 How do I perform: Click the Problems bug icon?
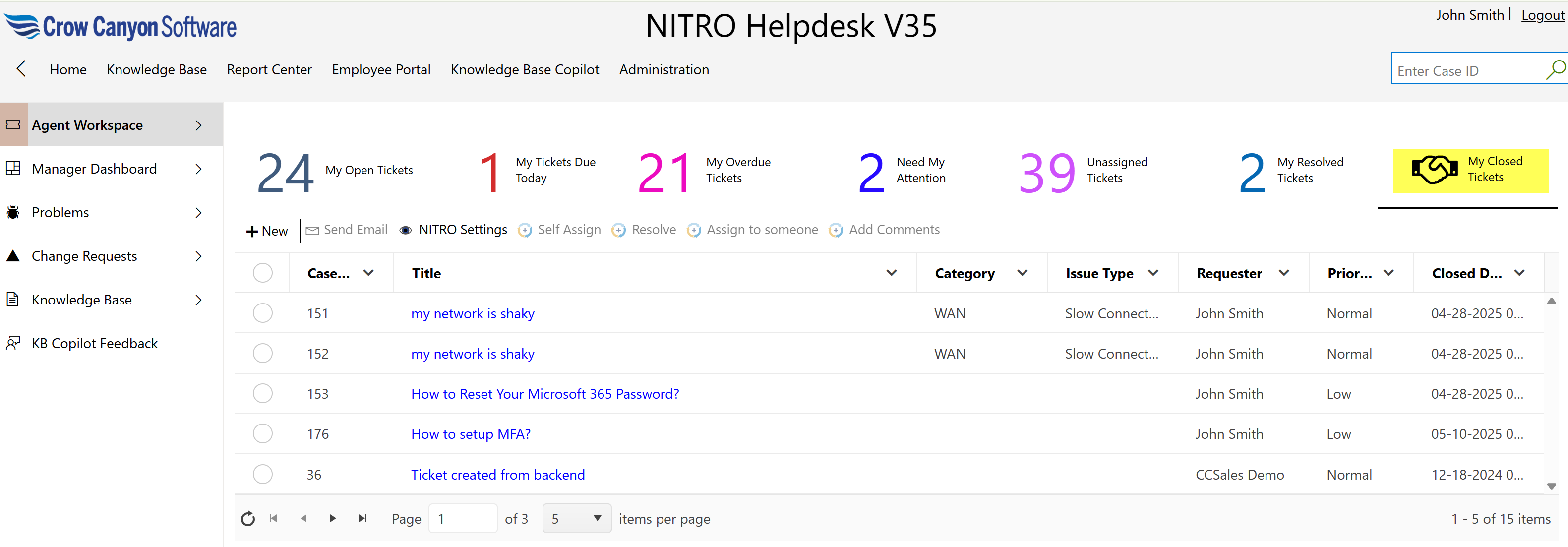(x=13, y=212)
